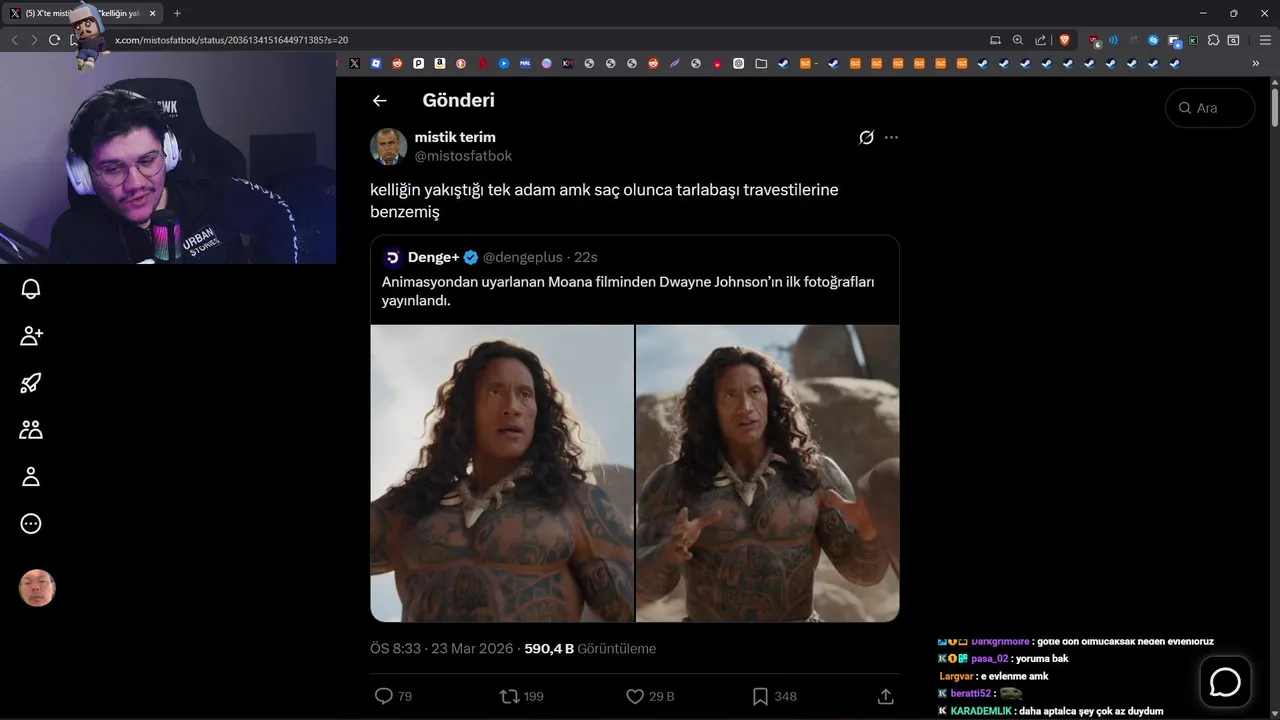Screen dimensions: 1280x720
Task: Close the X browser tab
Action: (x=152, y=13)
